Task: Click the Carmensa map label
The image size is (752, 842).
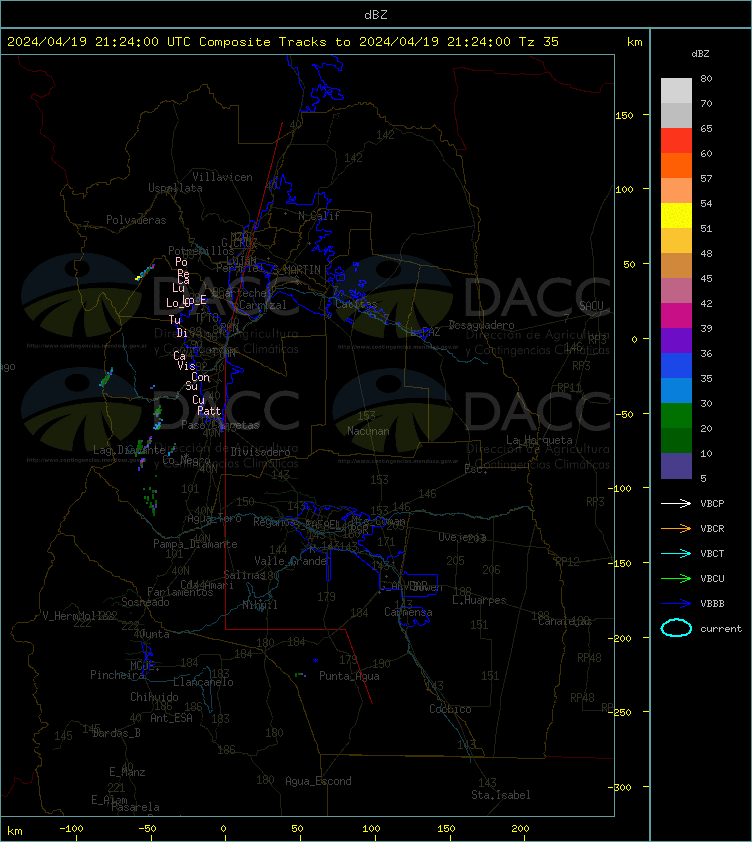Action: 408,612
